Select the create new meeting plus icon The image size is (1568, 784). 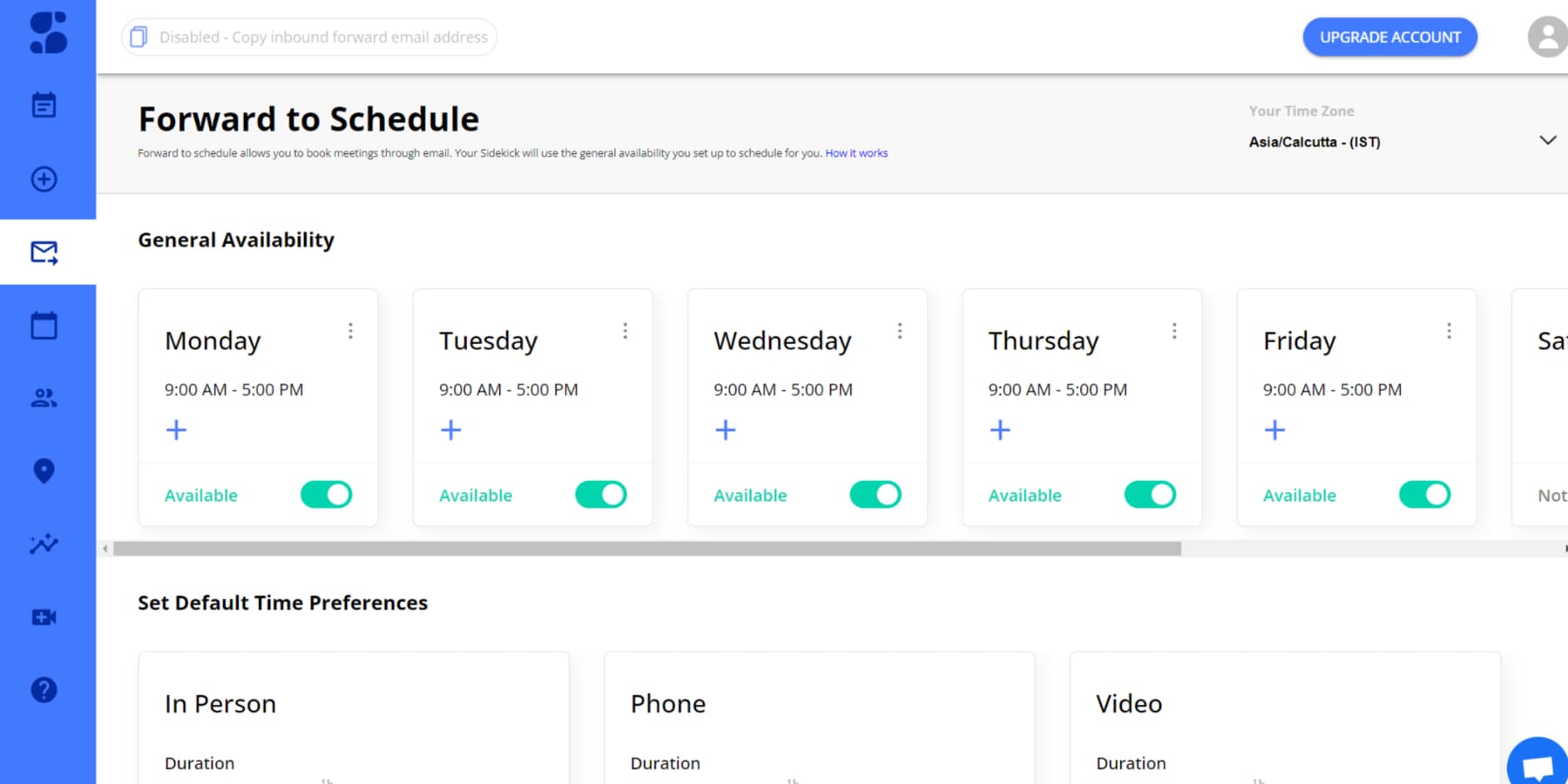43,179
